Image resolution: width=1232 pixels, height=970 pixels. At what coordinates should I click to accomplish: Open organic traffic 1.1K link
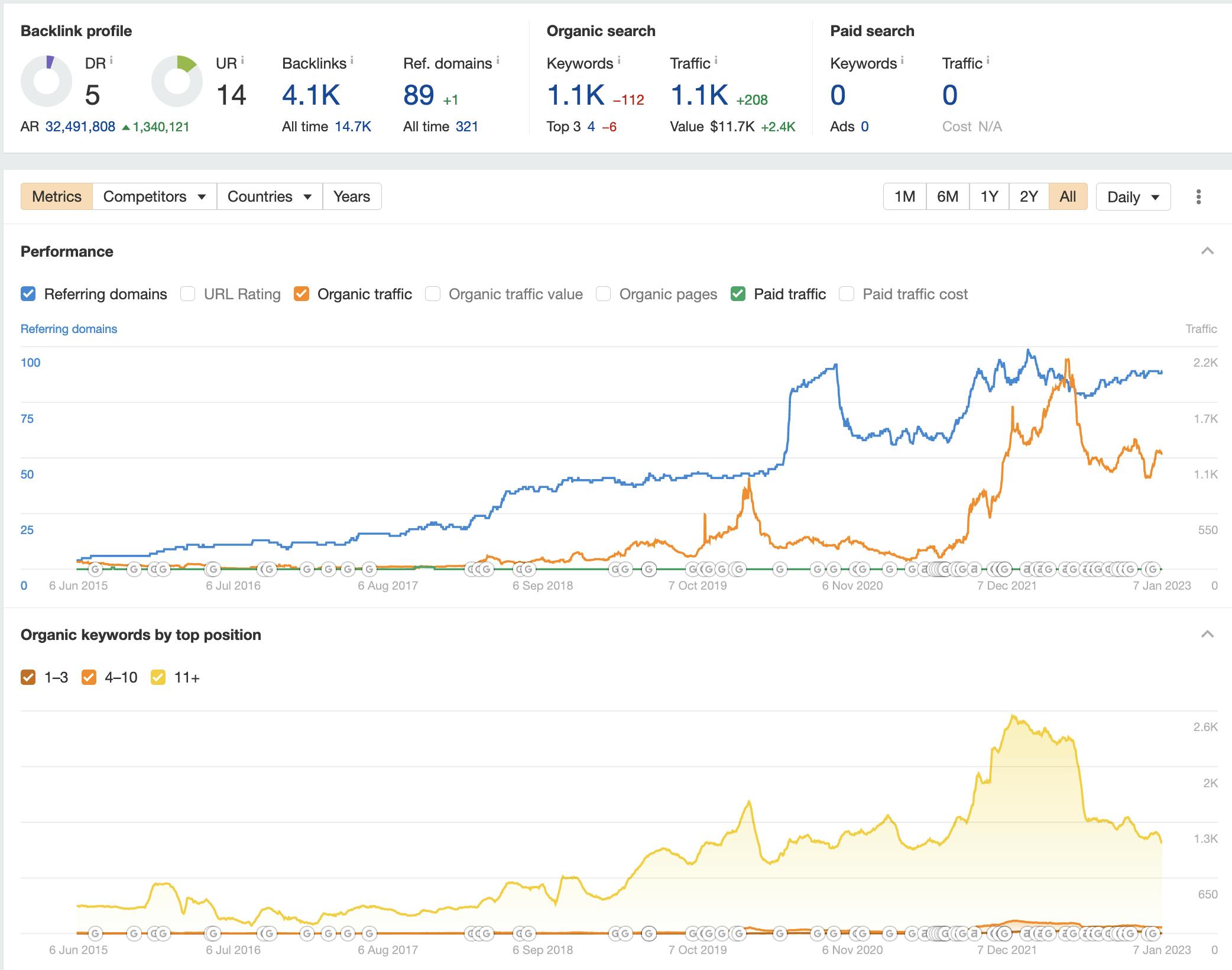point(699,95)
